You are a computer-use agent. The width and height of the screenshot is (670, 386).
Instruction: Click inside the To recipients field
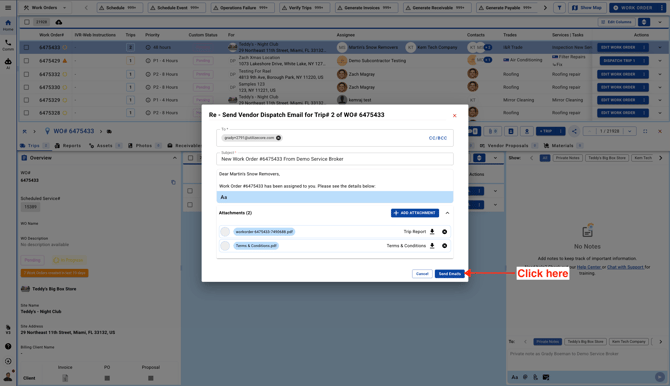pyautogui.click(x=335, y=138)
